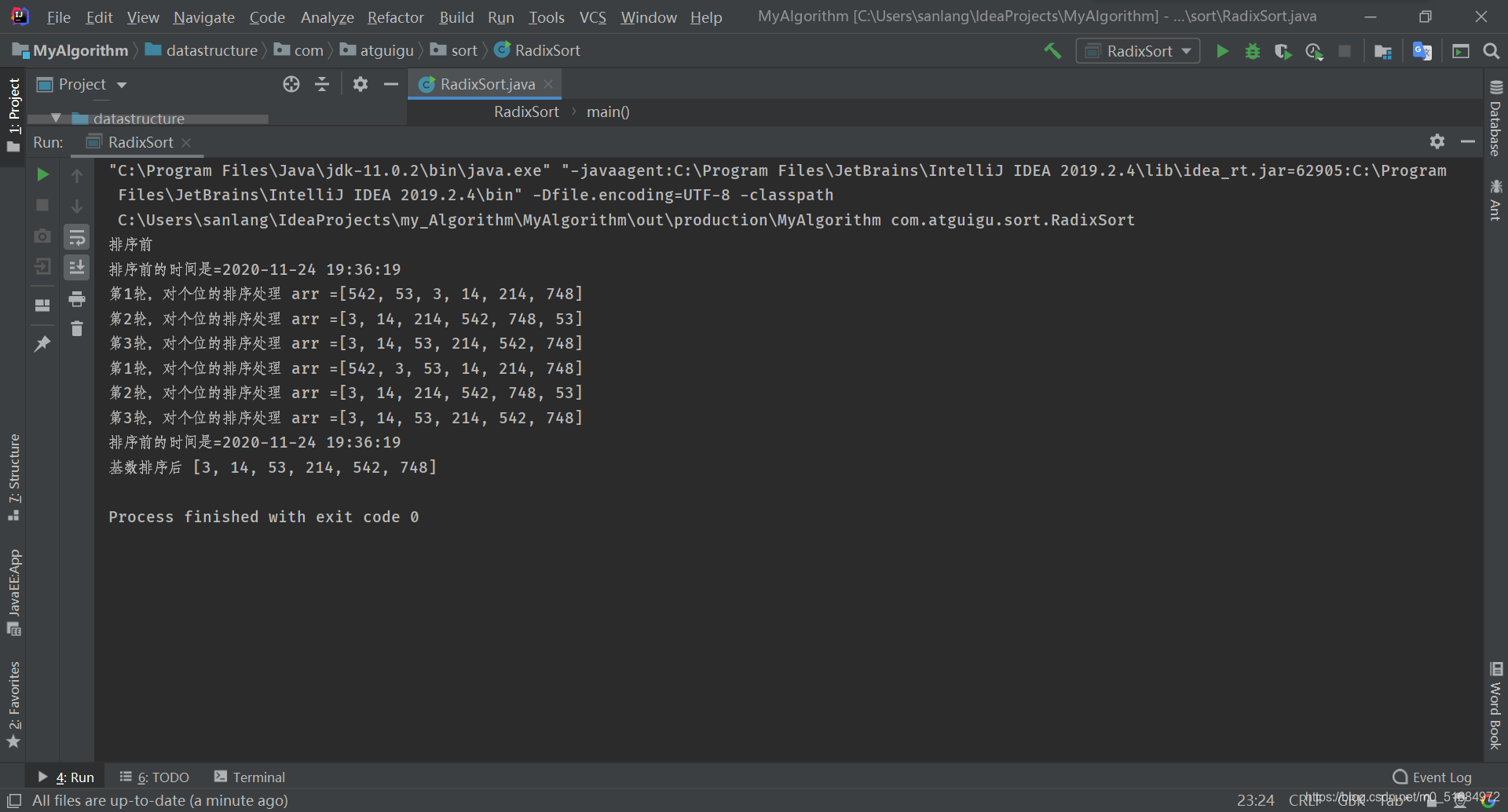Image resolution: width=1508 pixels, height=812 pixels.
Task: Open the RadixSort run configuration dropdown
Action: point(1138,51)
